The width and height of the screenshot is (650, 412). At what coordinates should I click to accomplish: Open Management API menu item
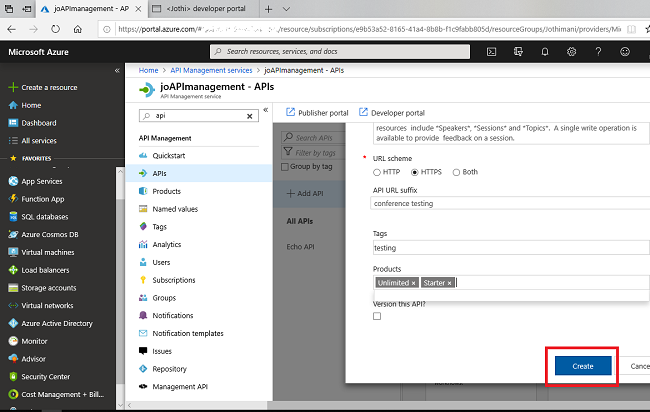[199, 387]
